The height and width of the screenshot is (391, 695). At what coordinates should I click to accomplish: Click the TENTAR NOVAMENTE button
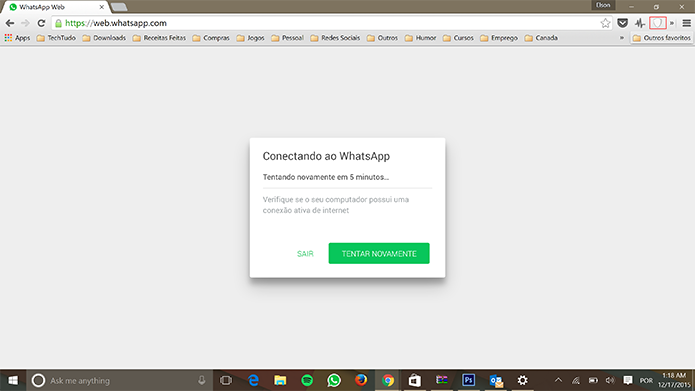point(379,253)
